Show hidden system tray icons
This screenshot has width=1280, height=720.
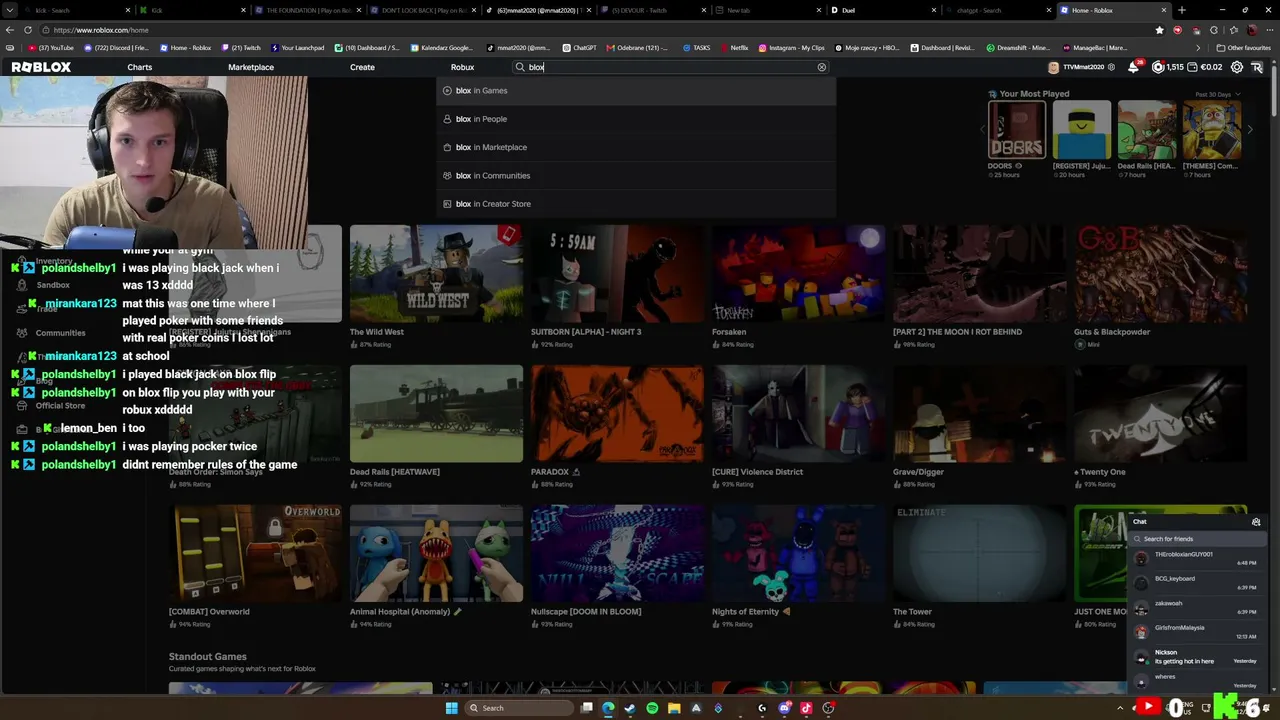point(1119,708)
